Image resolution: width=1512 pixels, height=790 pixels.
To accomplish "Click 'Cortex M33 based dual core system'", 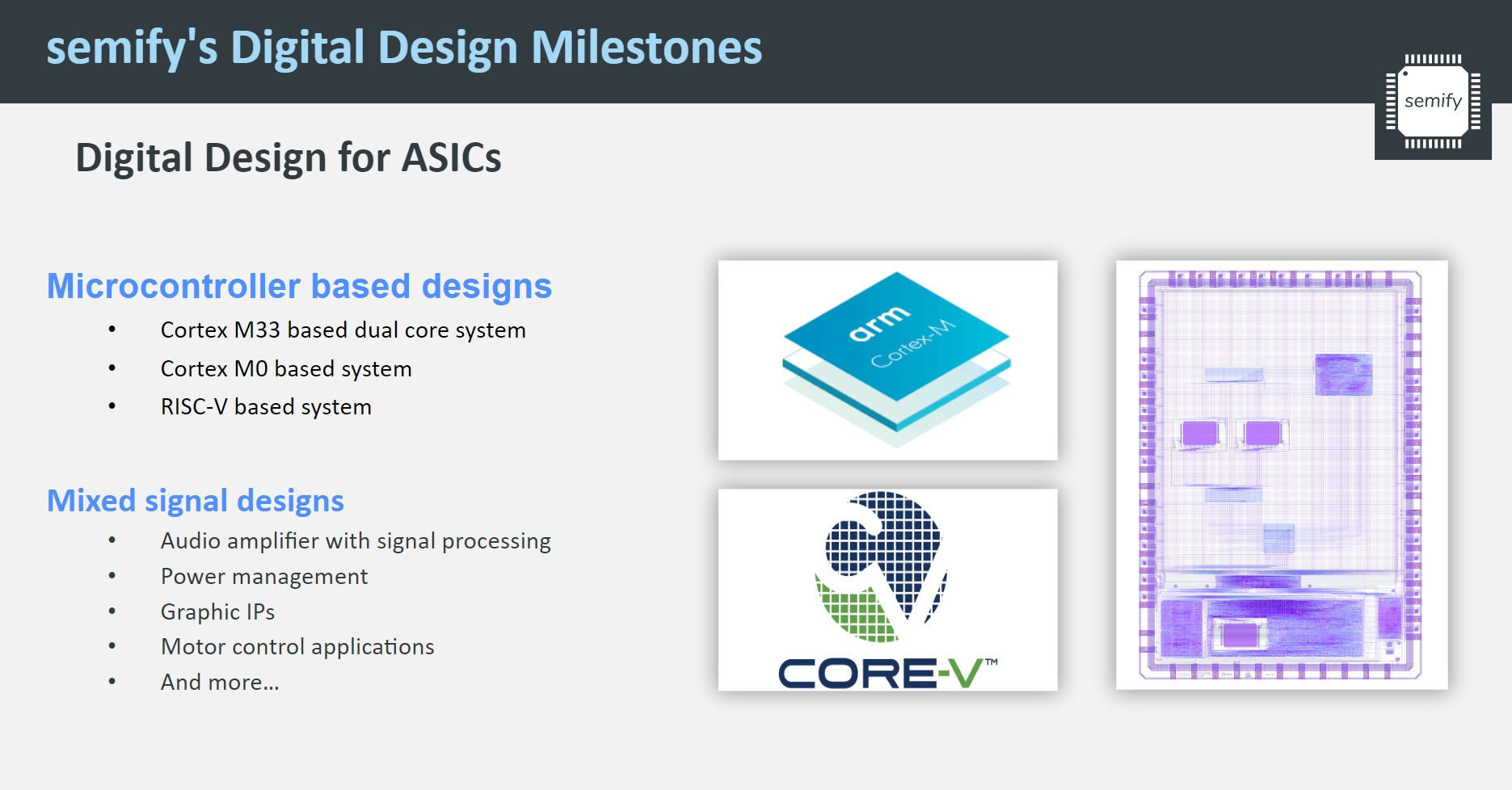I will [x=343, y=330].
